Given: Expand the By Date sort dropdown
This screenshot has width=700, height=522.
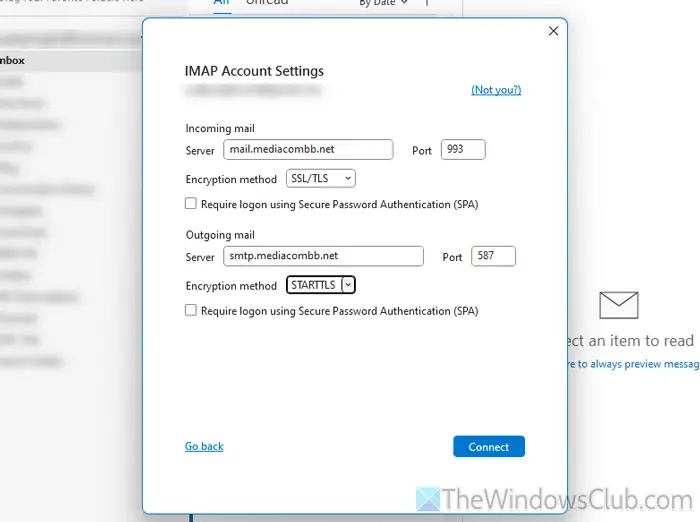Looking at the screenshot, I should (x=384, y=4).
